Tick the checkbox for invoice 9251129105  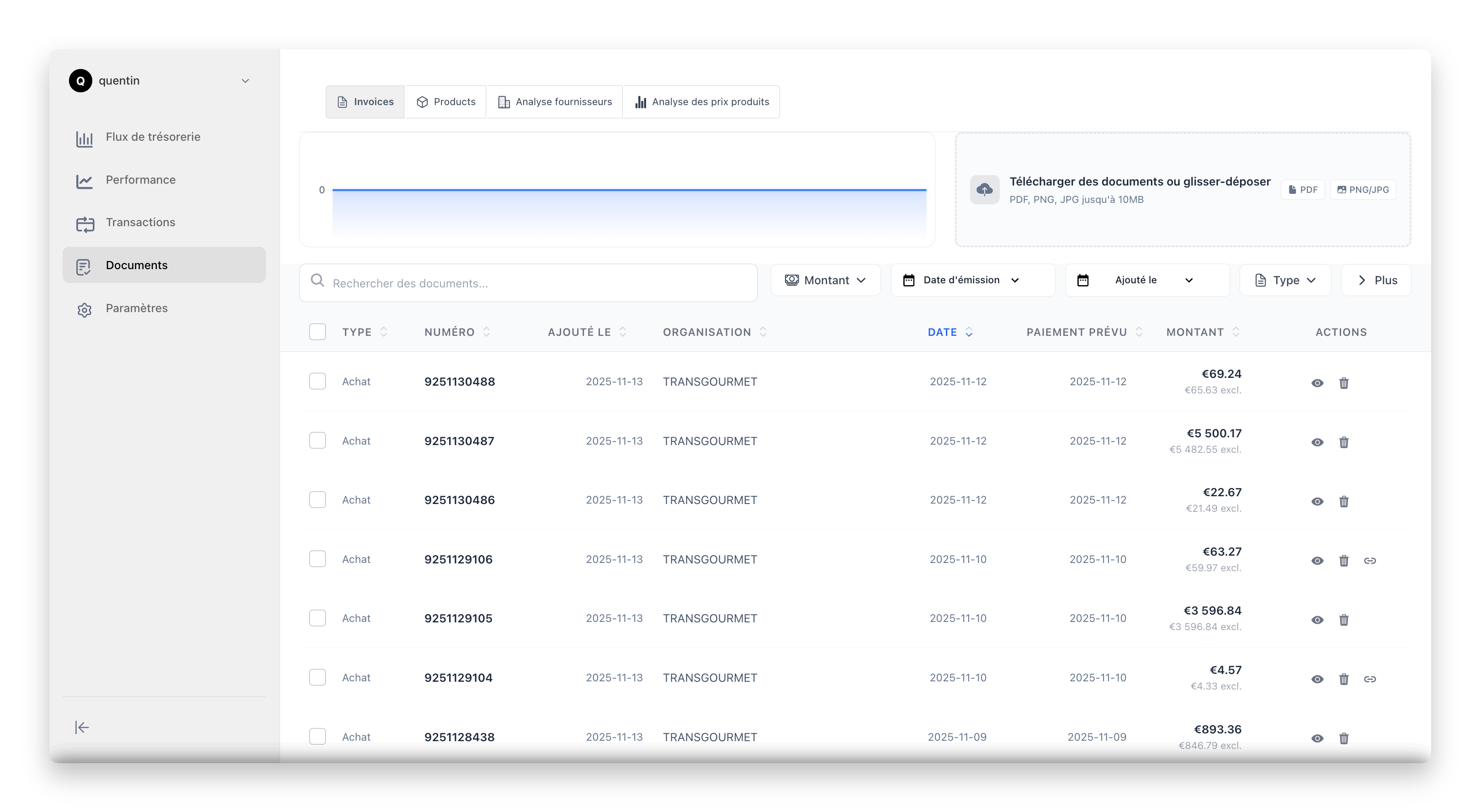point(318,618)
